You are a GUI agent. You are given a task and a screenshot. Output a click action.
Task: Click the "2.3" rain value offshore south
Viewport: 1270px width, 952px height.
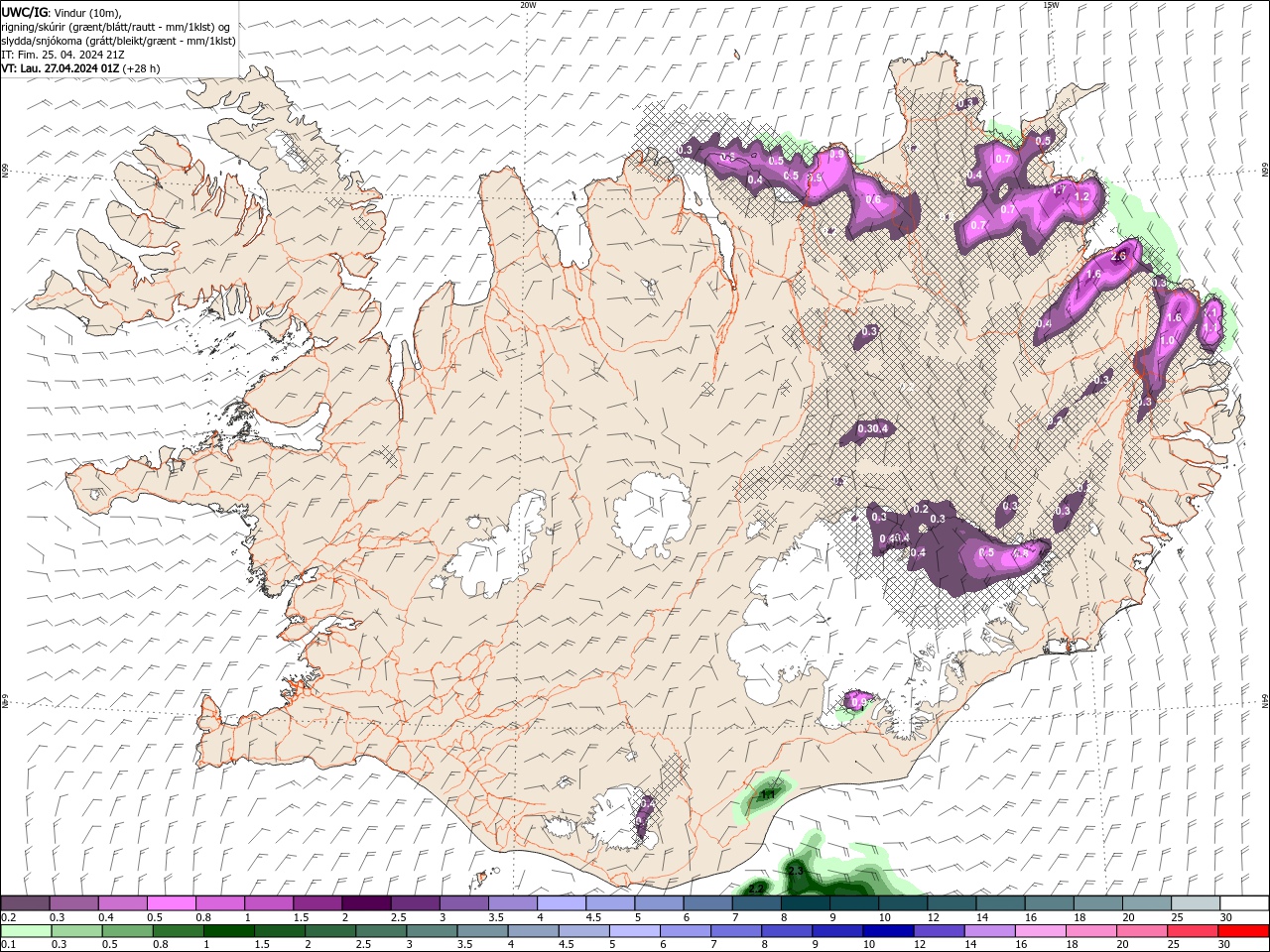tap(796, 871)
